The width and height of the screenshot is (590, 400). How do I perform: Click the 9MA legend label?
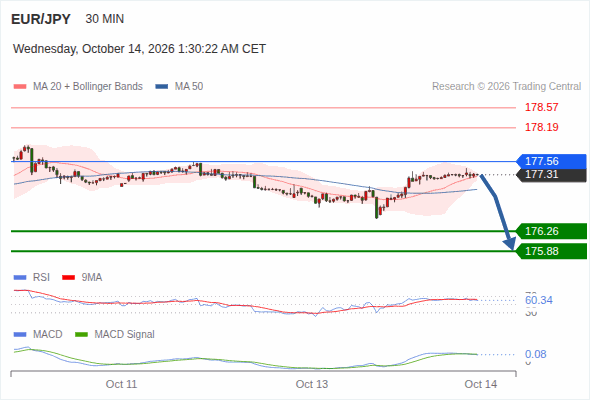[x=92, y=278]
